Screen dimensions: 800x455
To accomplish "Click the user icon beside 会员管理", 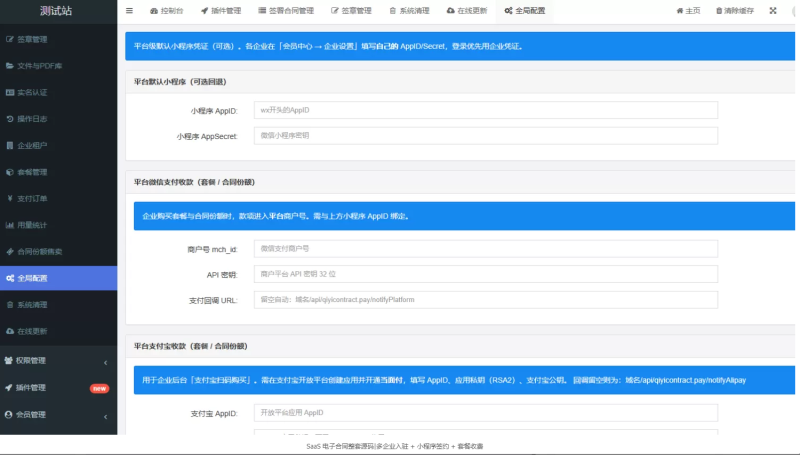I will coord(8,415).
